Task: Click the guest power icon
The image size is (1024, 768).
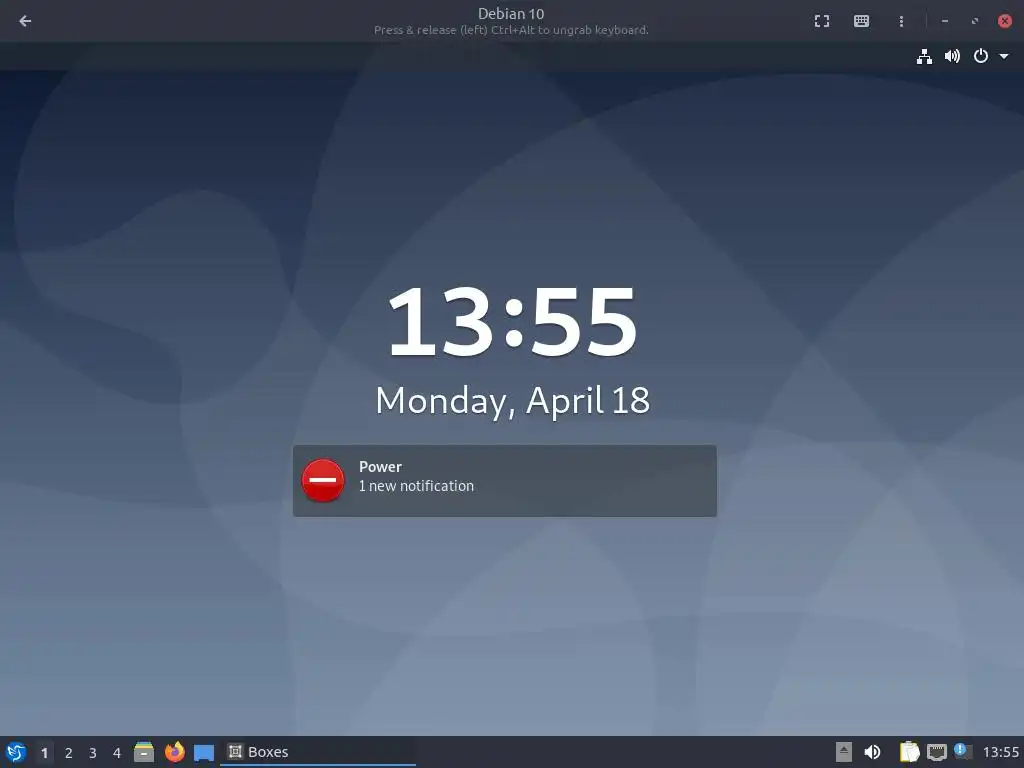Action: 980,56
